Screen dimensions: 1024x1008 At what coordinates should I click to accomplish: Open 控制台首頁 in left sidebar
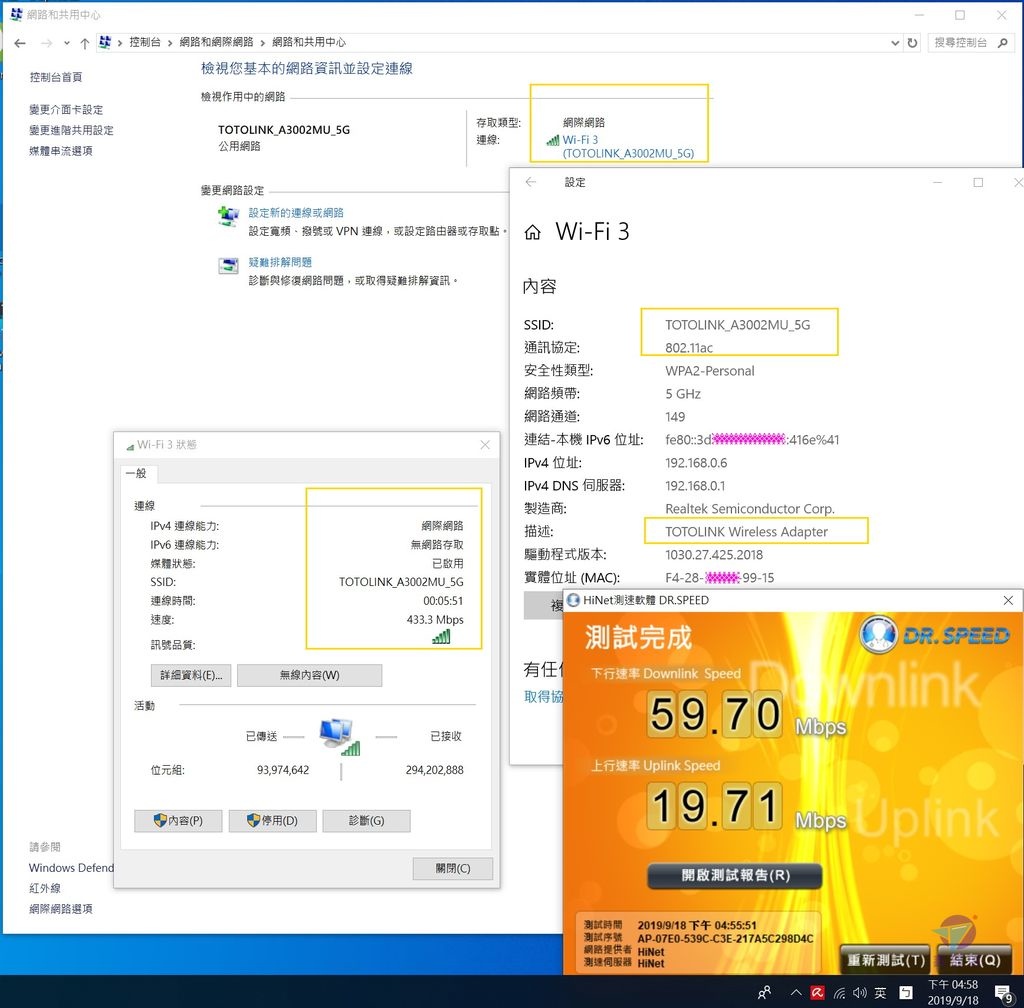point(56,77)
